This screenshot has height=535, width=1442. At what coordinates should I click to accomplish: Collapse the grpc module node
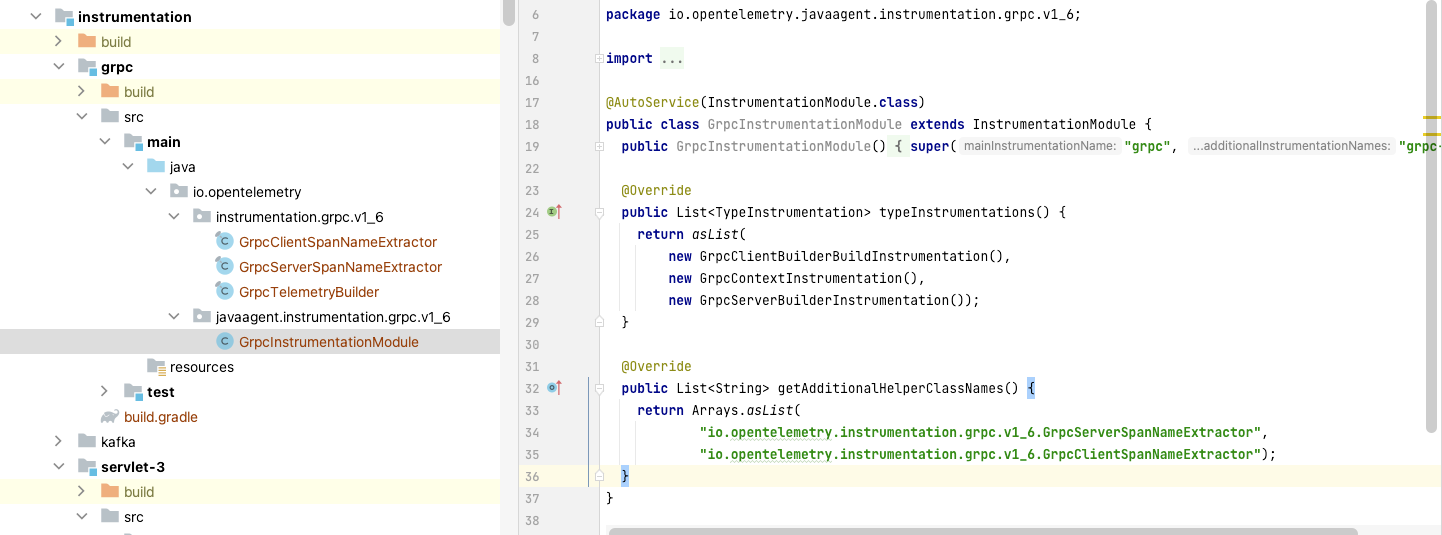(x=58, y=67)
